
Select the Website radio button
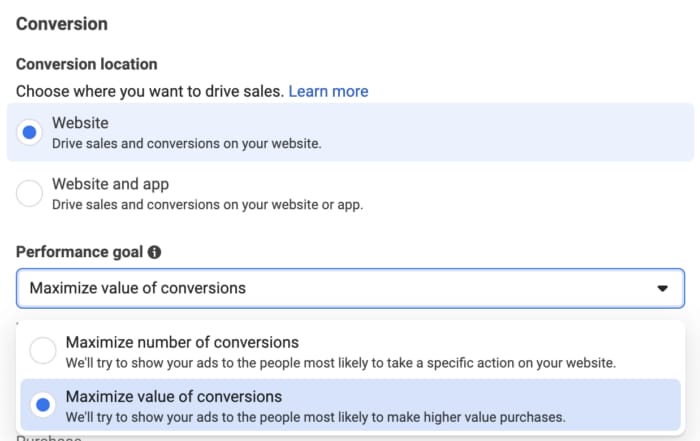pyautogui.click(x=31, y=132)
